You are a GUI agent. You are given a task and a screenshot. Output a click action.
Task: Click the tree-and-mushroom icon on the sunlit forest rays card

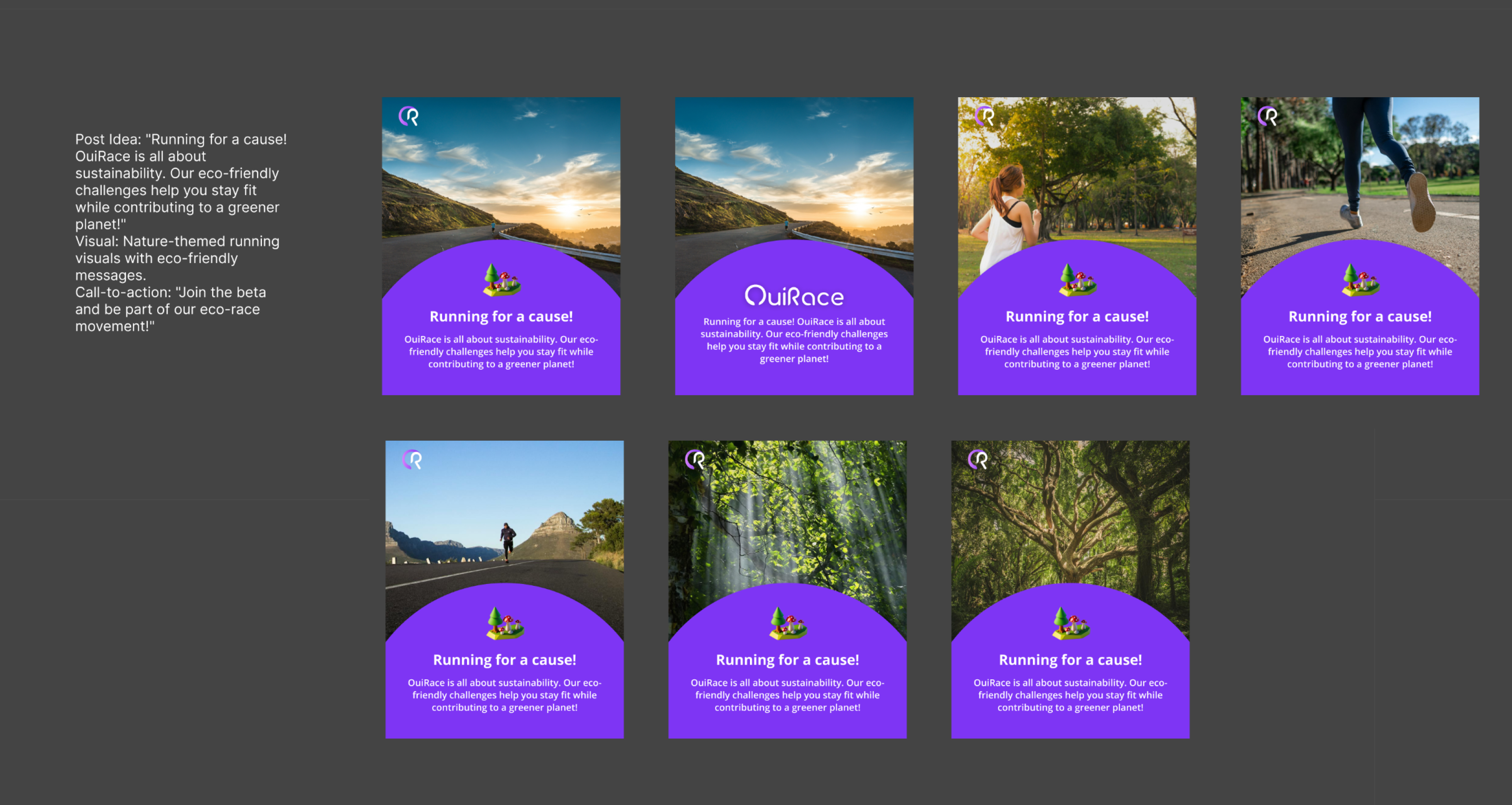(x=788, y=623)
